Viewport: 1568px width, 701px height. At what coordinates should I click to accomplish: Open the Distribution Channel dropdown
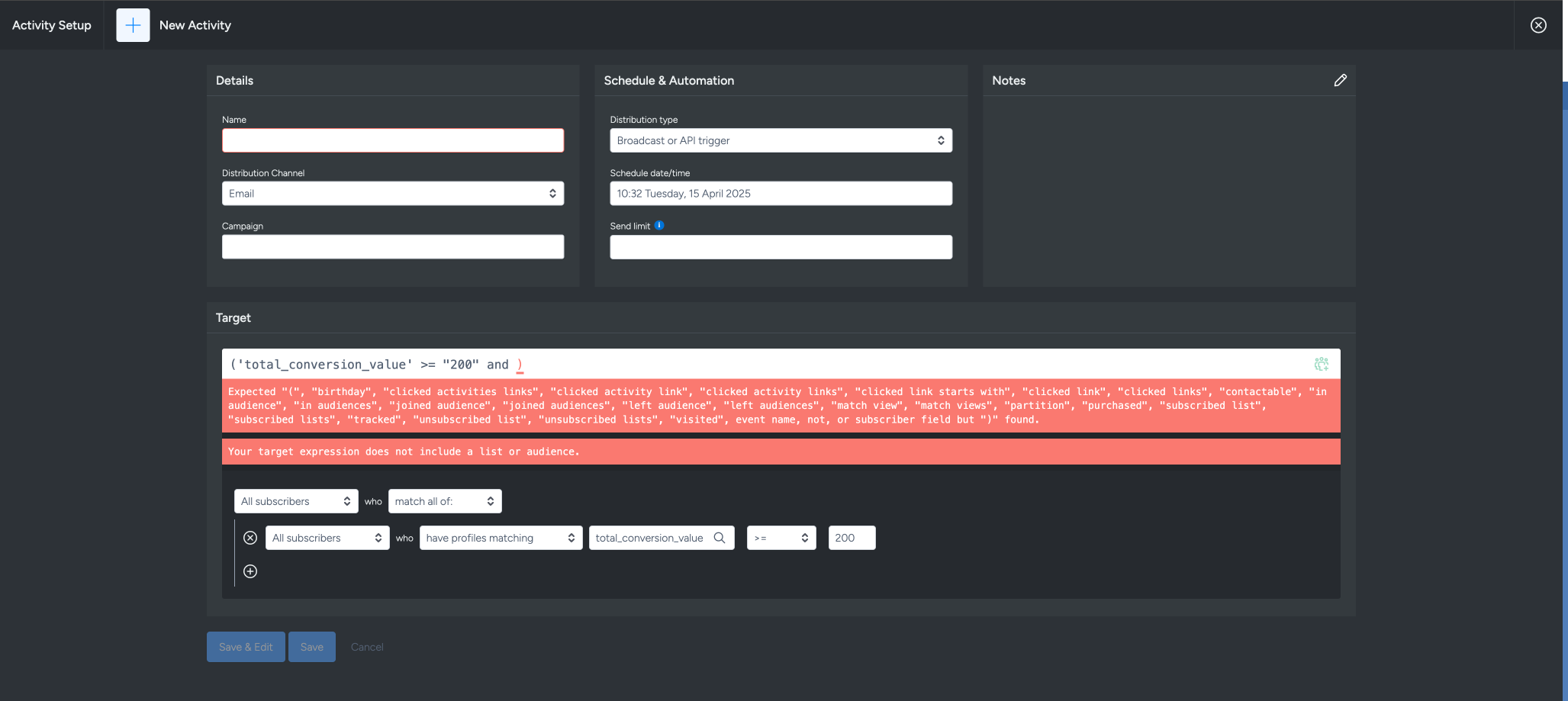(x=392, y=194)
